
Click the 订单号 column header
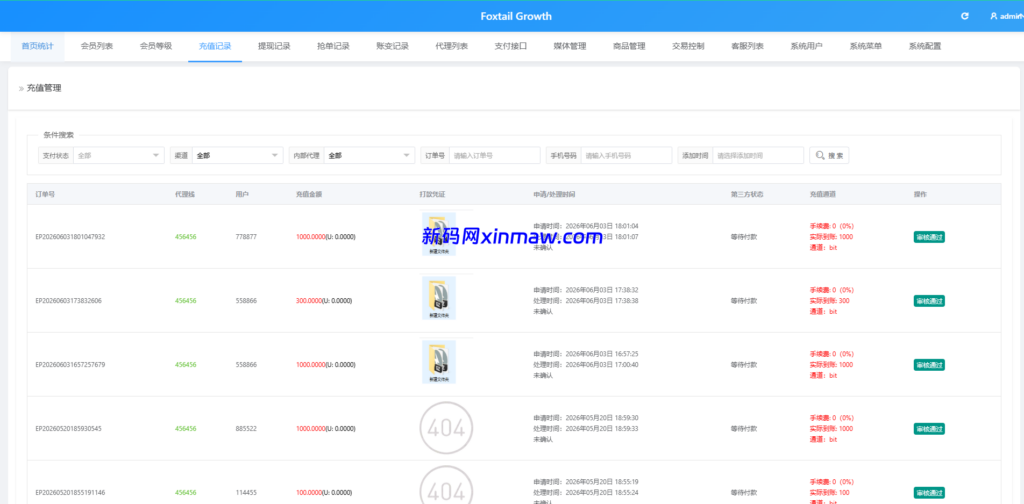45,195
